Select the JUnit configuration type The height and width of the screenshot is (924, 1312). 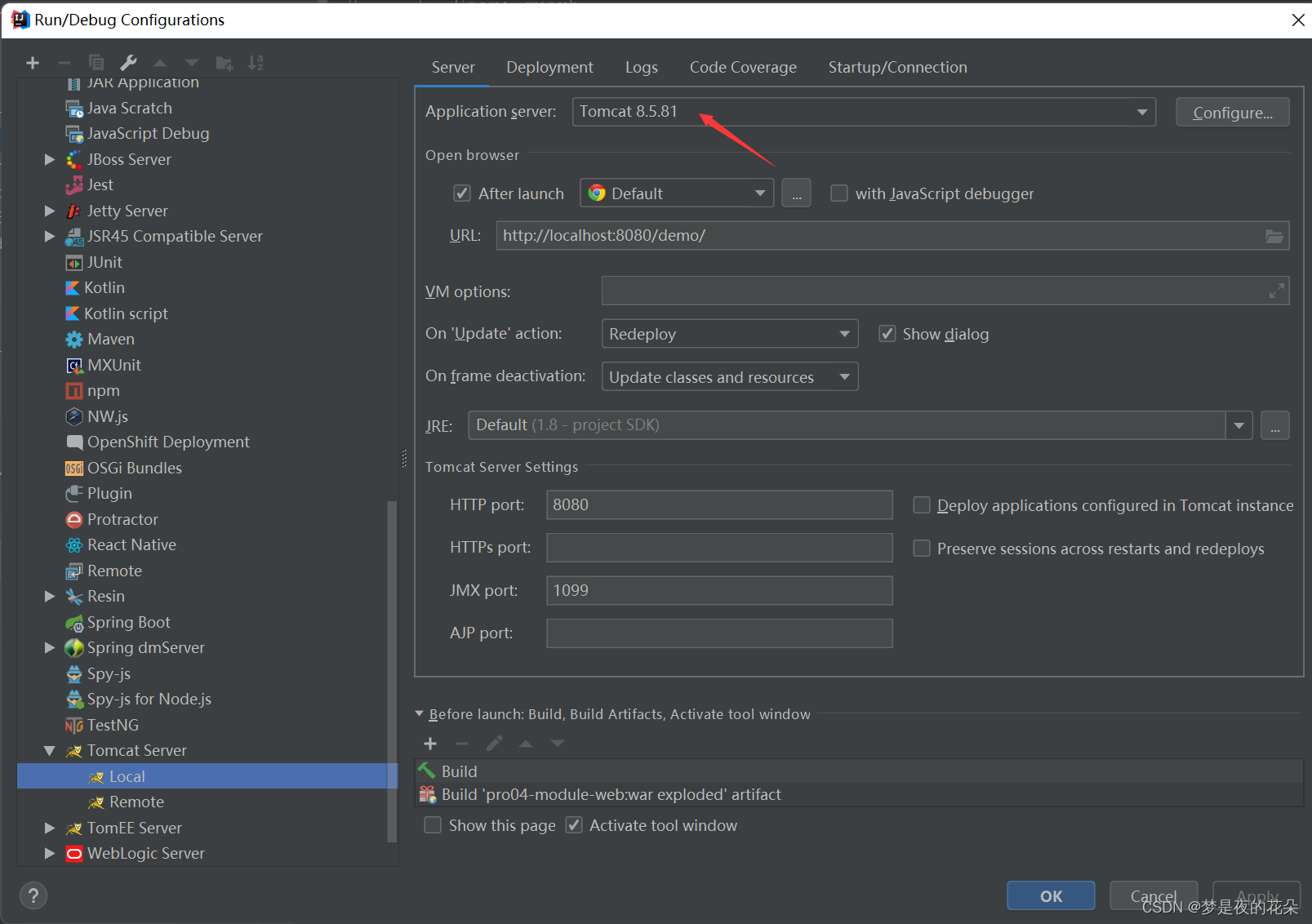click(105, 262)
